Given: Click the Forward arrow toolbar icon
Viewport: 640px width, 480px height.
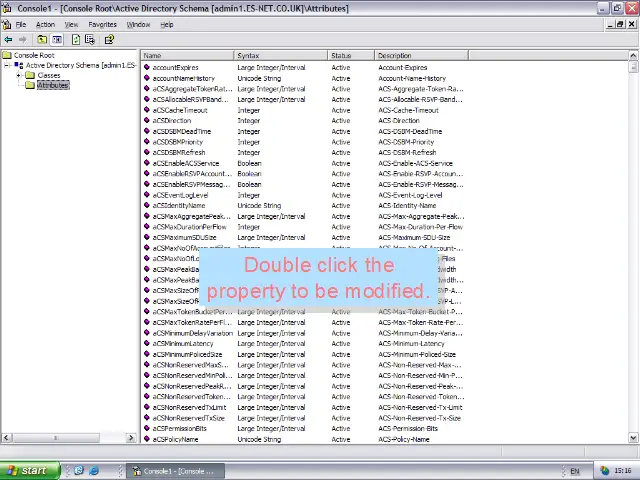Looking at the screenshot, I should 22,40.
